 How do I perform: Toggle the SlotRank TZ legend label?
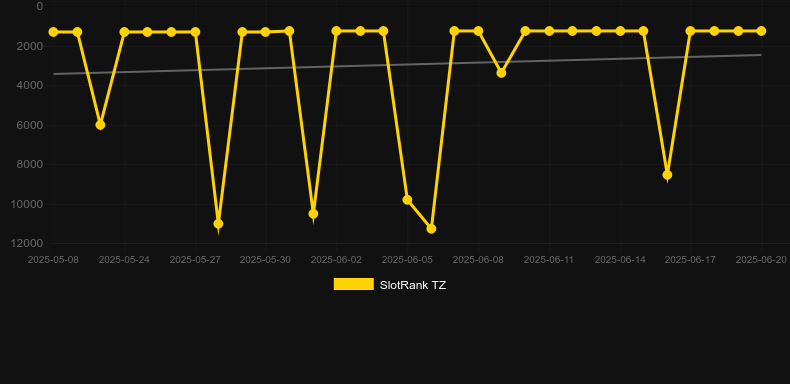click(x=413, y=285)
